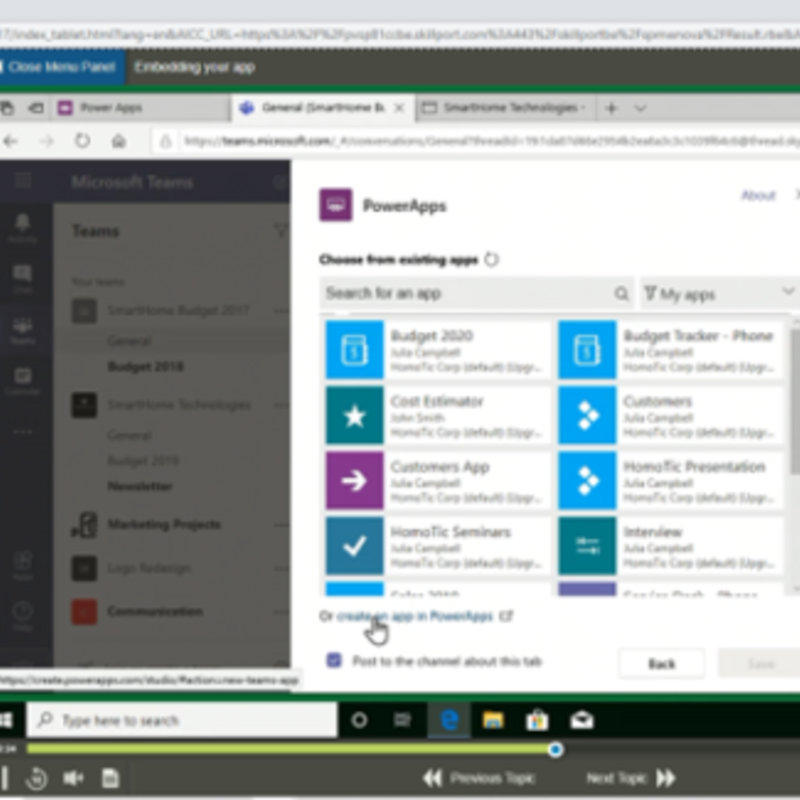Open the Logo Redesign team
800x800 pixels.
click(149, 568)
